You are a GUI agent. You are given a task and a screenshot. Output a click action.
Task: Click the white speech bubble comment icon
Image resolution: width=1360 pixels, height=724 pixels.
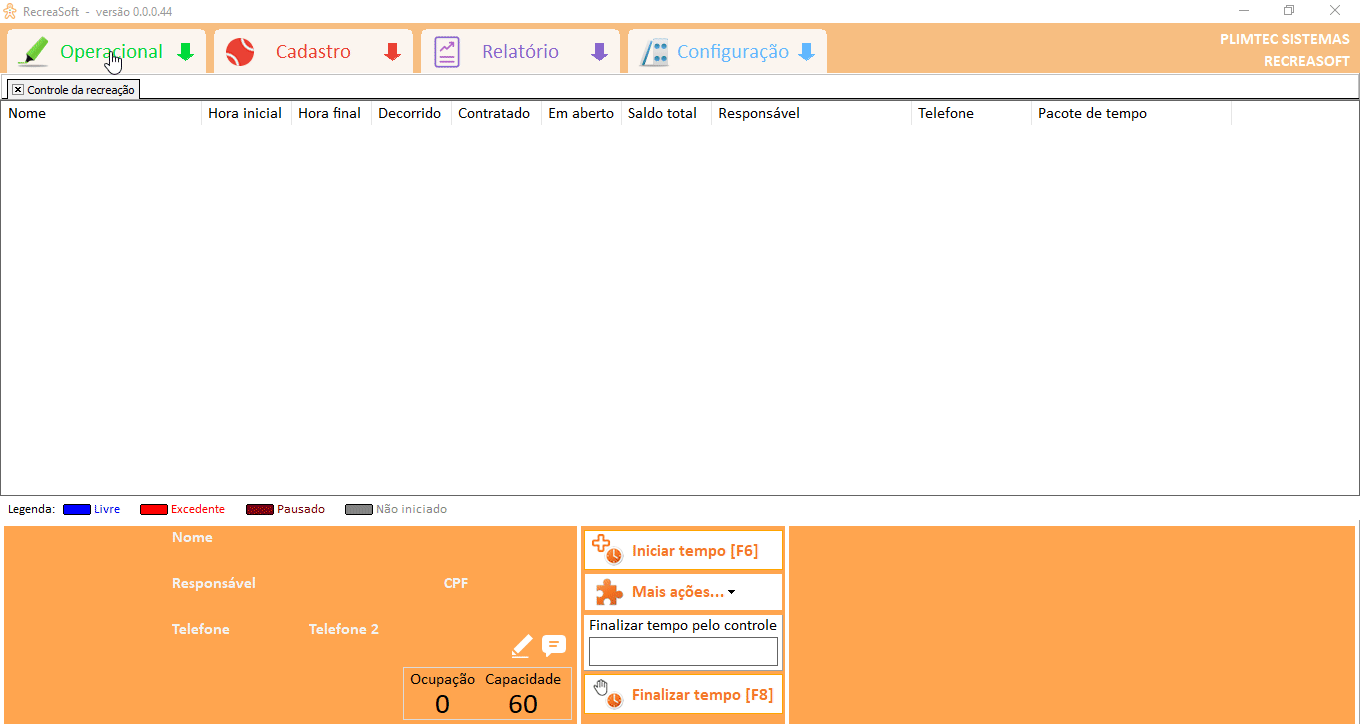point(554,645)
